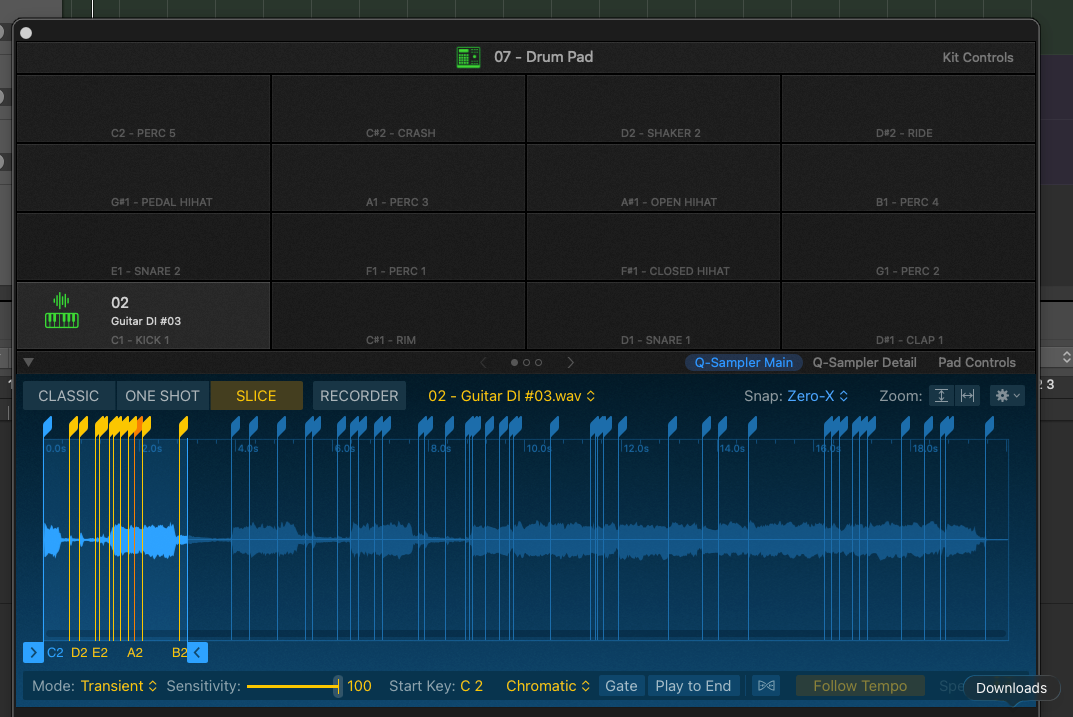Viewport: 1073px width, 717px height.
Task: Click the reverse playback bowtie icon
Action: pyautogui.click(x=766, y=686)
